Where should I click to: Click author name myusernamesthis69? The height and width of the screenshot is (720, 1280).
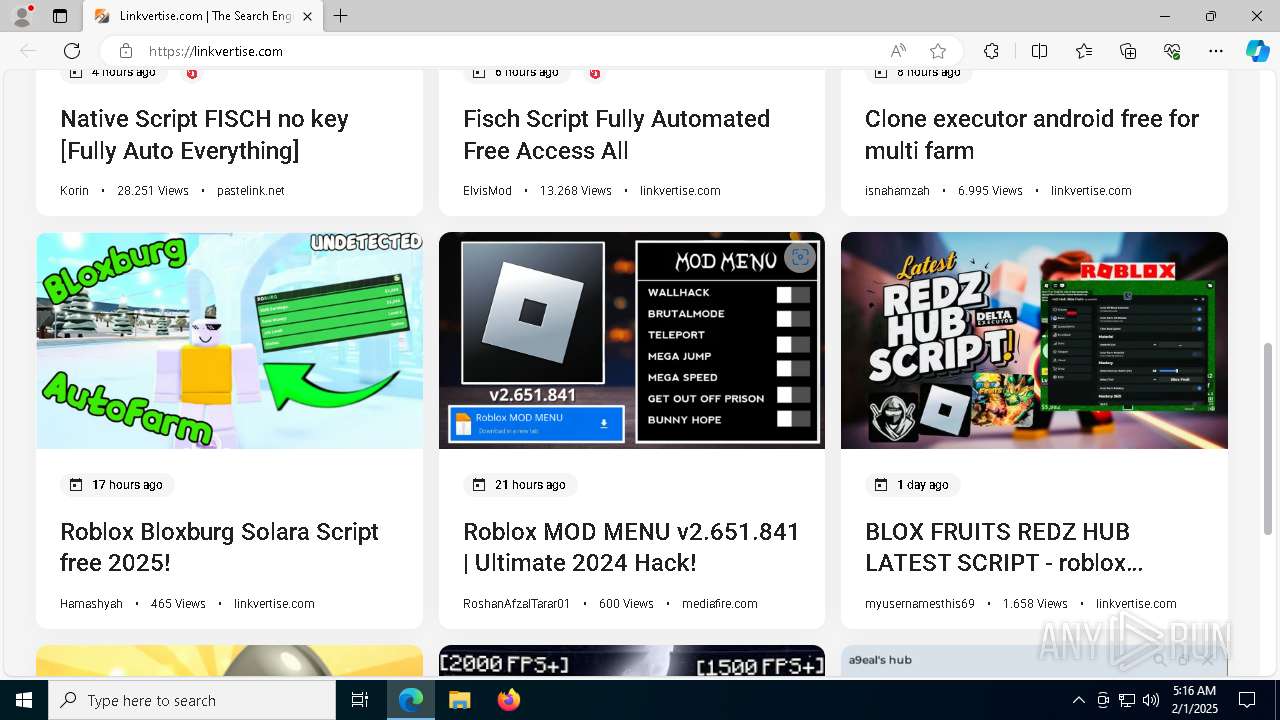920,604
